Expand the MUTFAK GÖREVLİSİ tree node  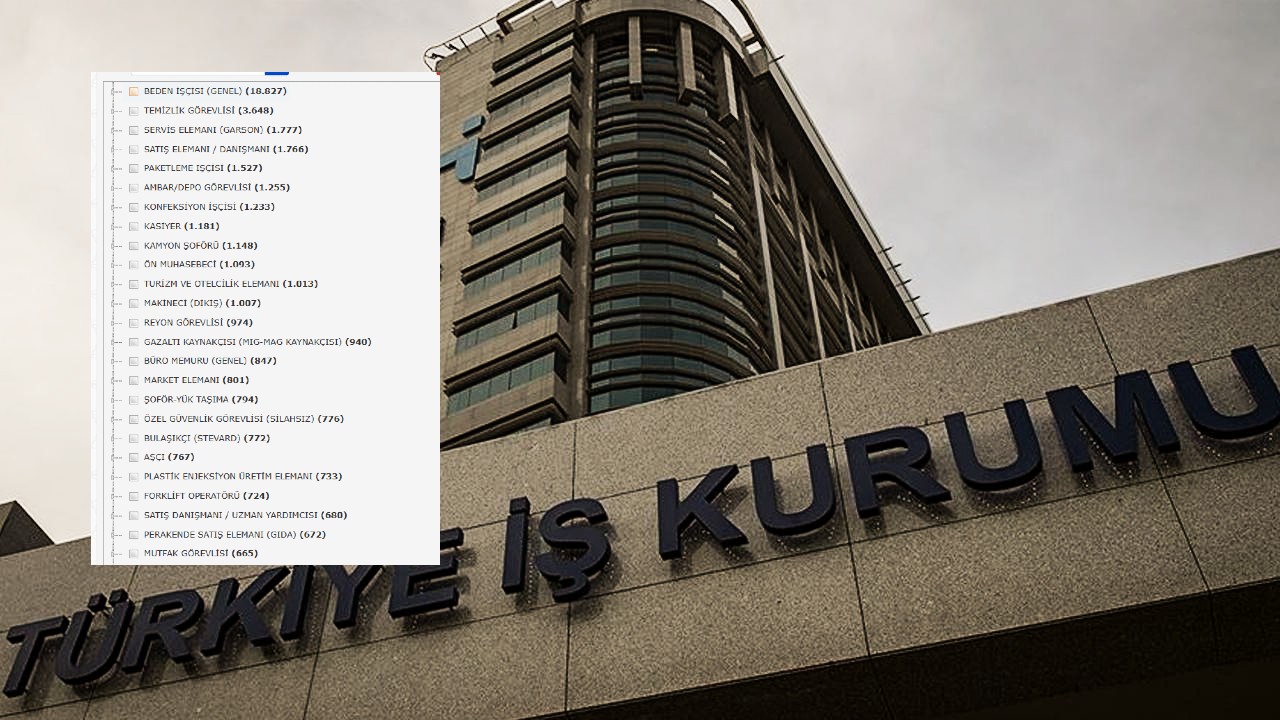(117, 554)
